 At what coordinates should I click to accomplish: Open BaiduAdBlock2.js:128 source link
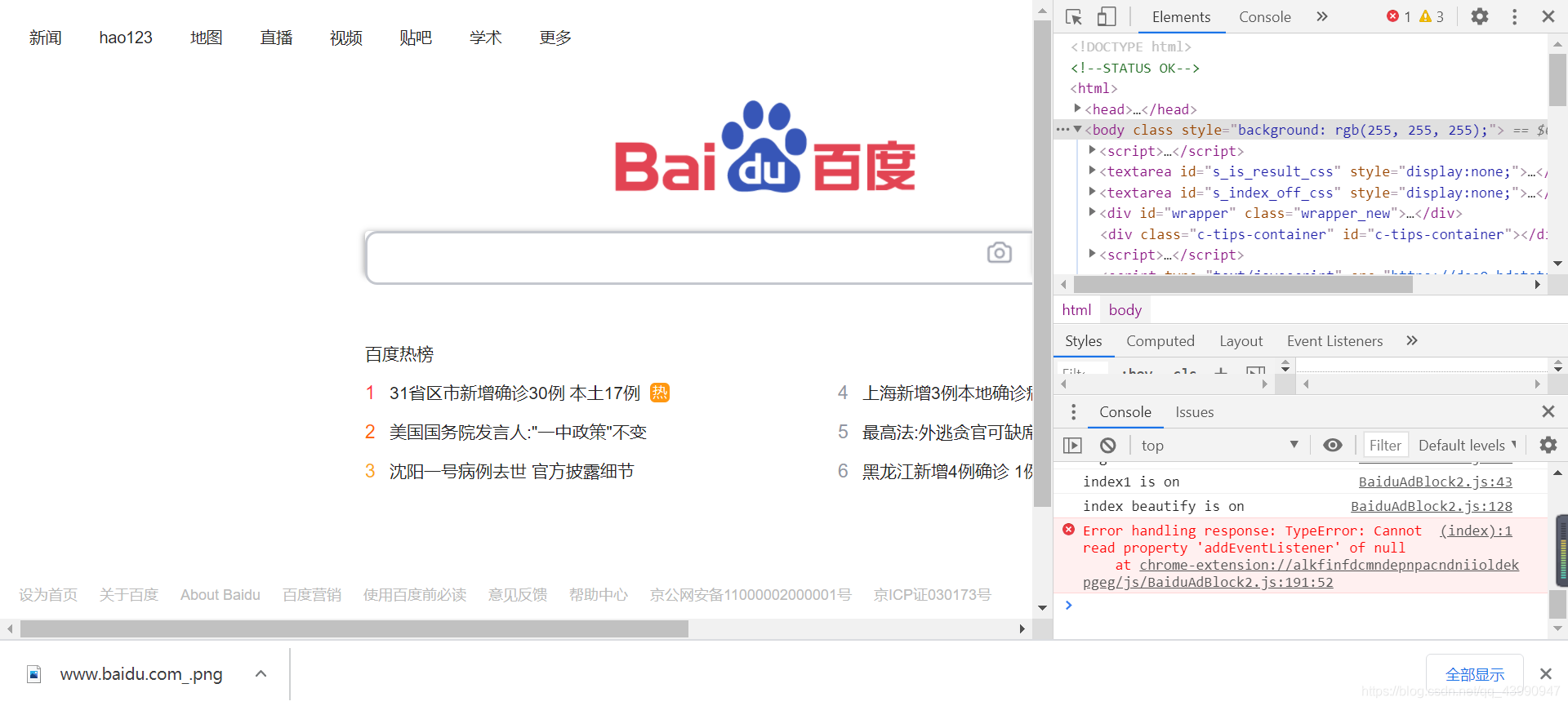1431,506
